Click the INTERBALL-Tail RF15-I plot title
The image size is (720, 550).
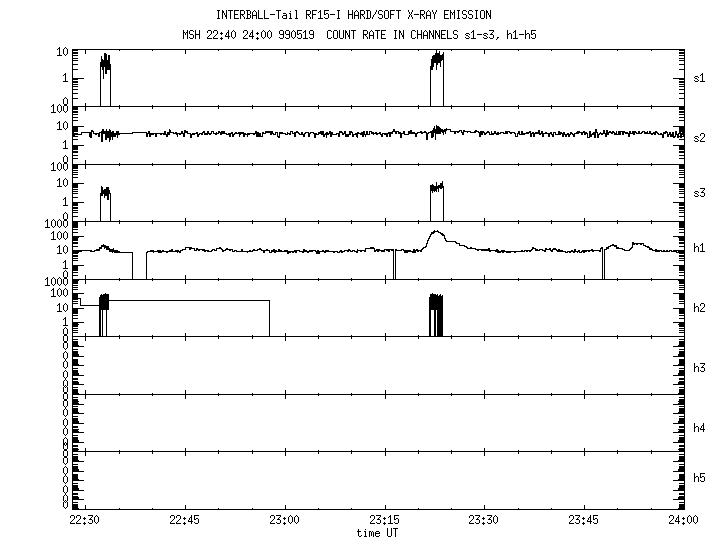(x=353, y=15)
